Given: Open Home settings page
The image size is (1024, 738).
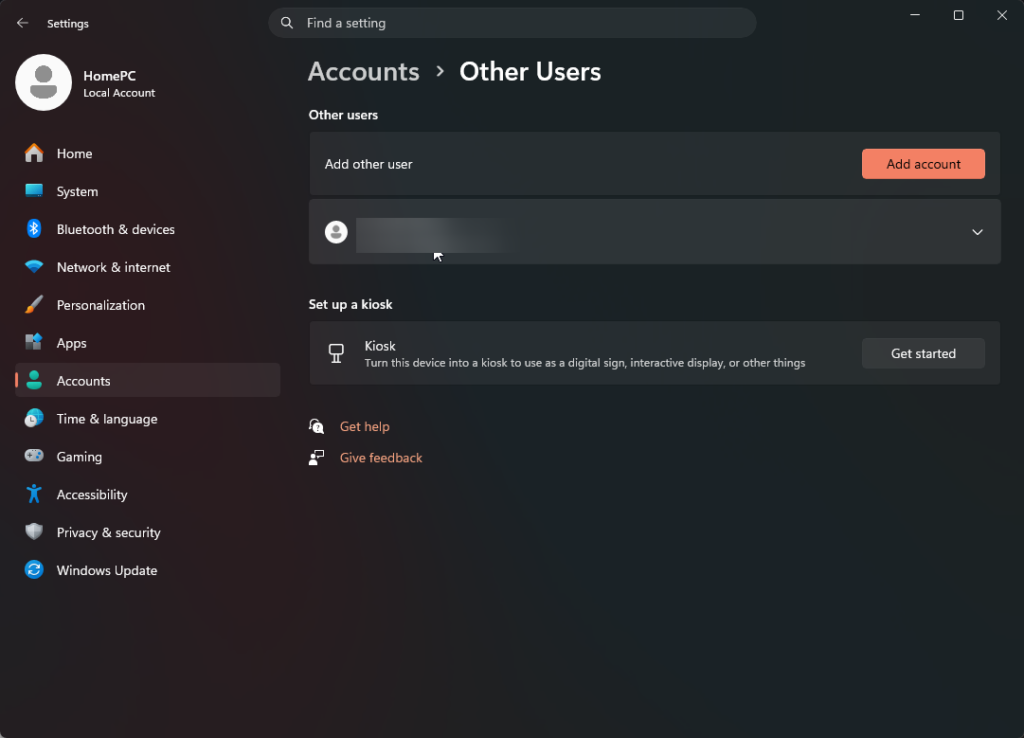Looking at the screenshot, I should (x=148, y=153).
